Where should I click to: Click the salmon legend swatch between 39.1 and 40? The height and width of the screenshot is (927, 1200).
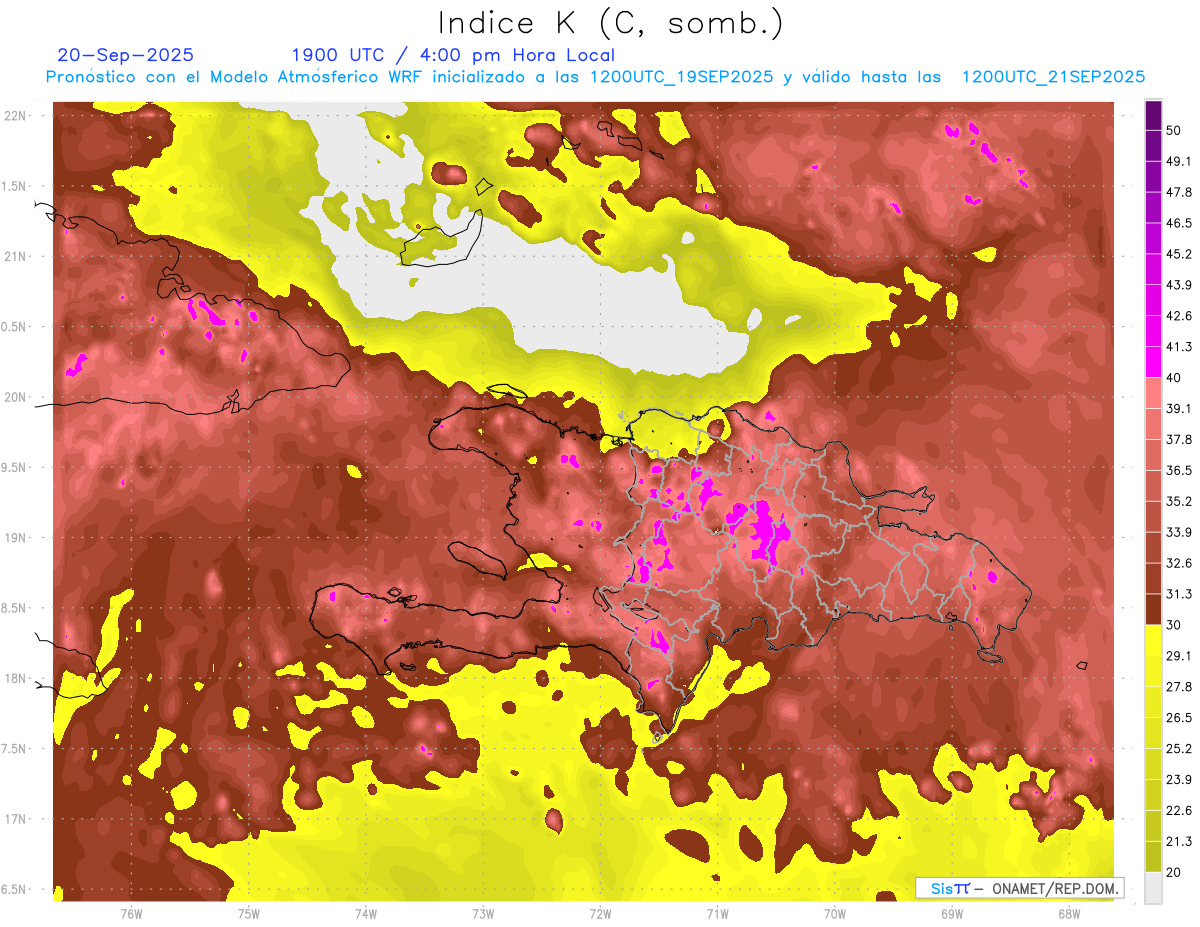[1153, 393]
